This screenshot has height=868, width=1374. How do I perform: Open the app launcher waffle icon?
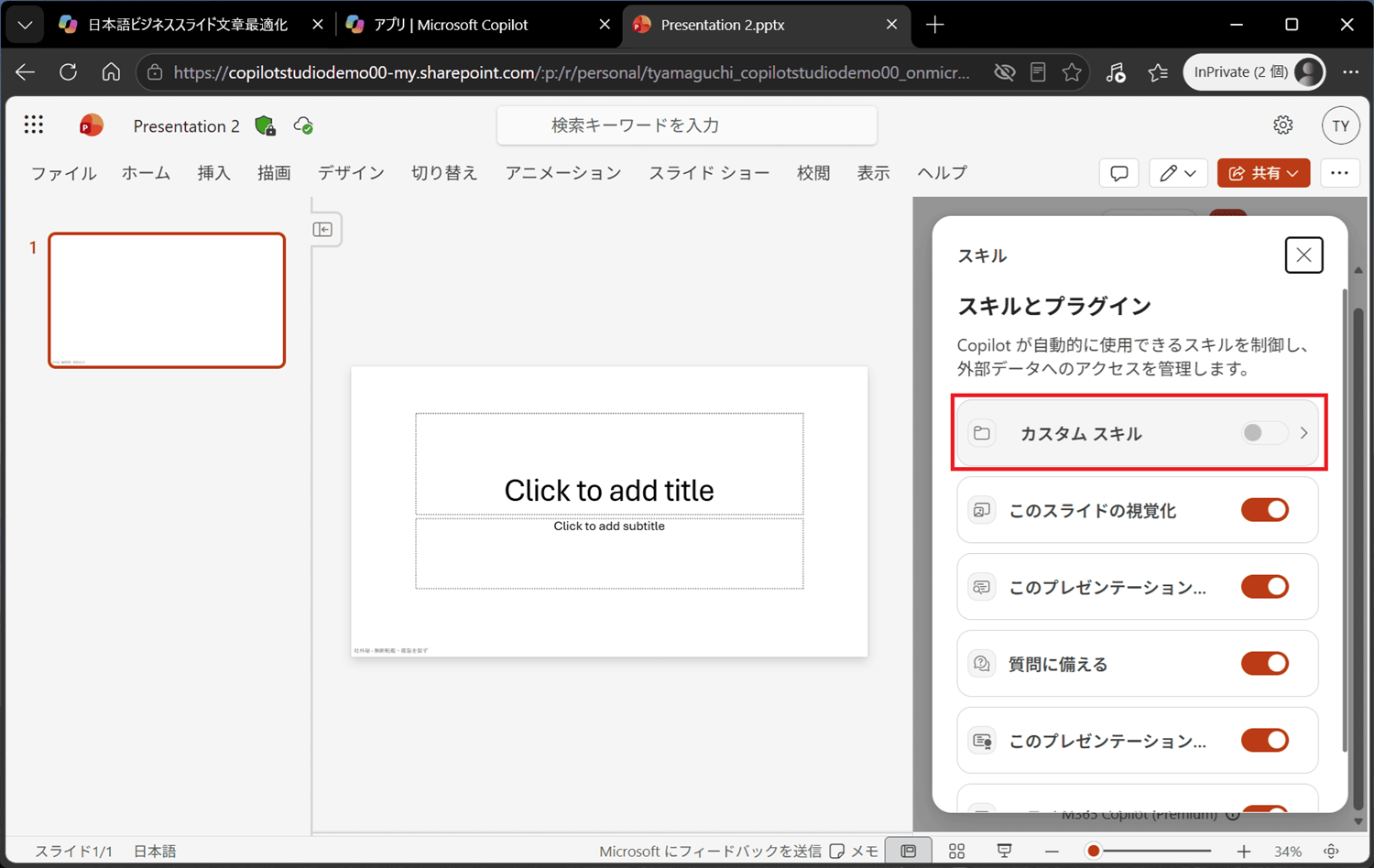point(34,125)
